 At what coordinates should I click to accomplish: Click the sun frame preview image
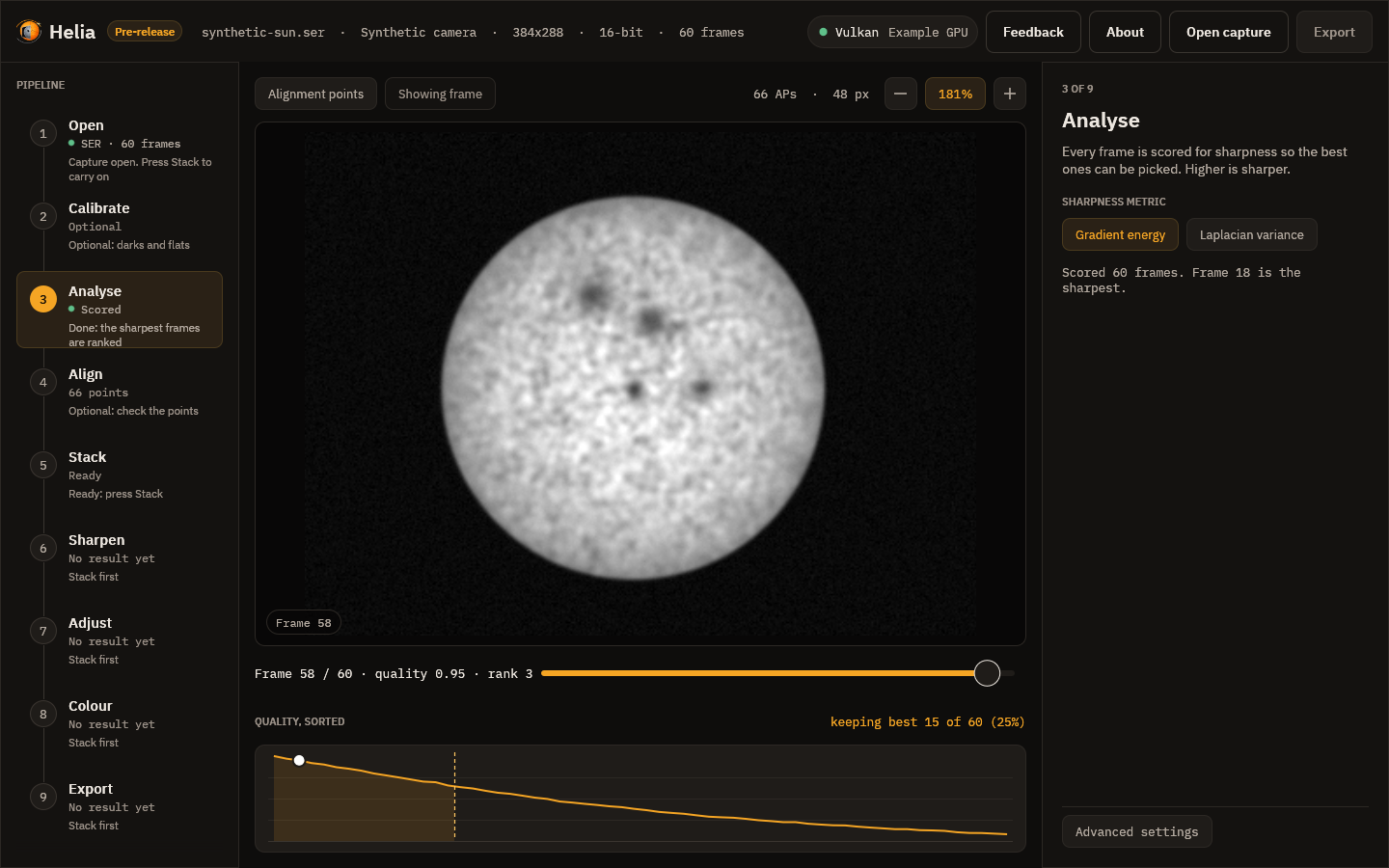click(x=640, y=384)
